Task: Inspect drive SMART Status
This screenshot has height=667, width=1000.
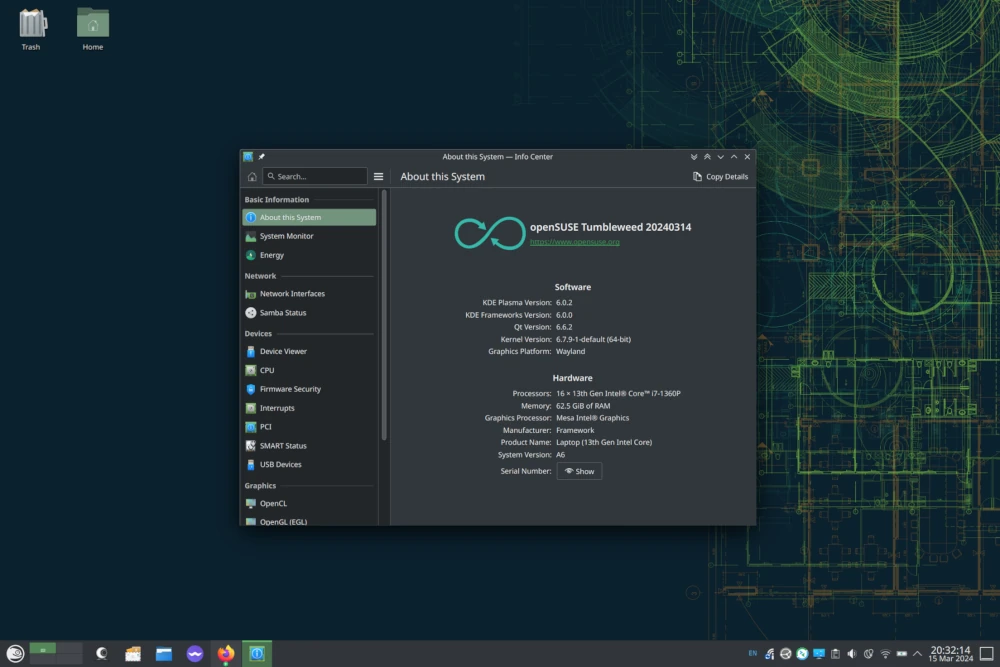Action: 289,445
